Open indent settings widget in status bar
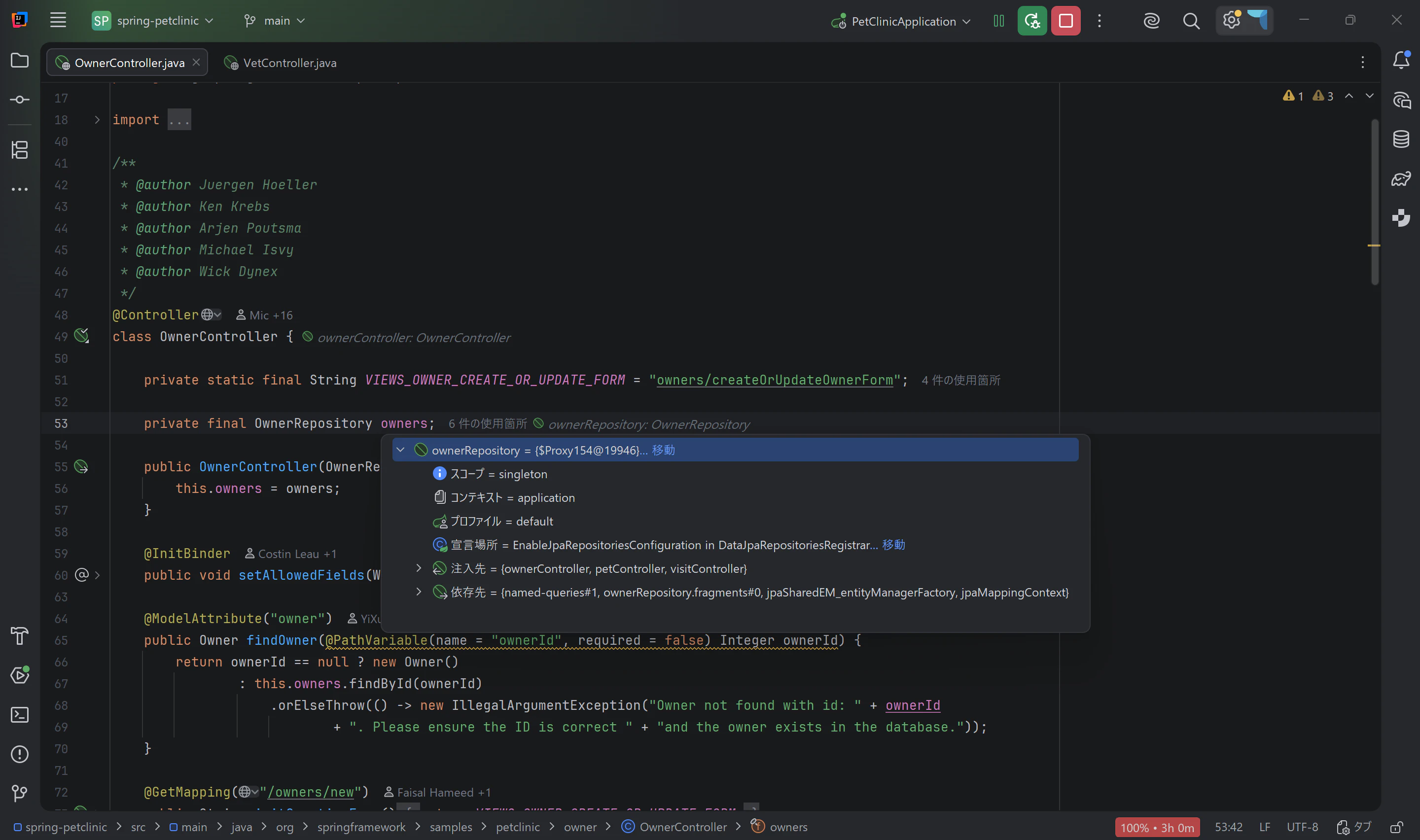Screen dimensions: 1420x840 click(1354, 827)
